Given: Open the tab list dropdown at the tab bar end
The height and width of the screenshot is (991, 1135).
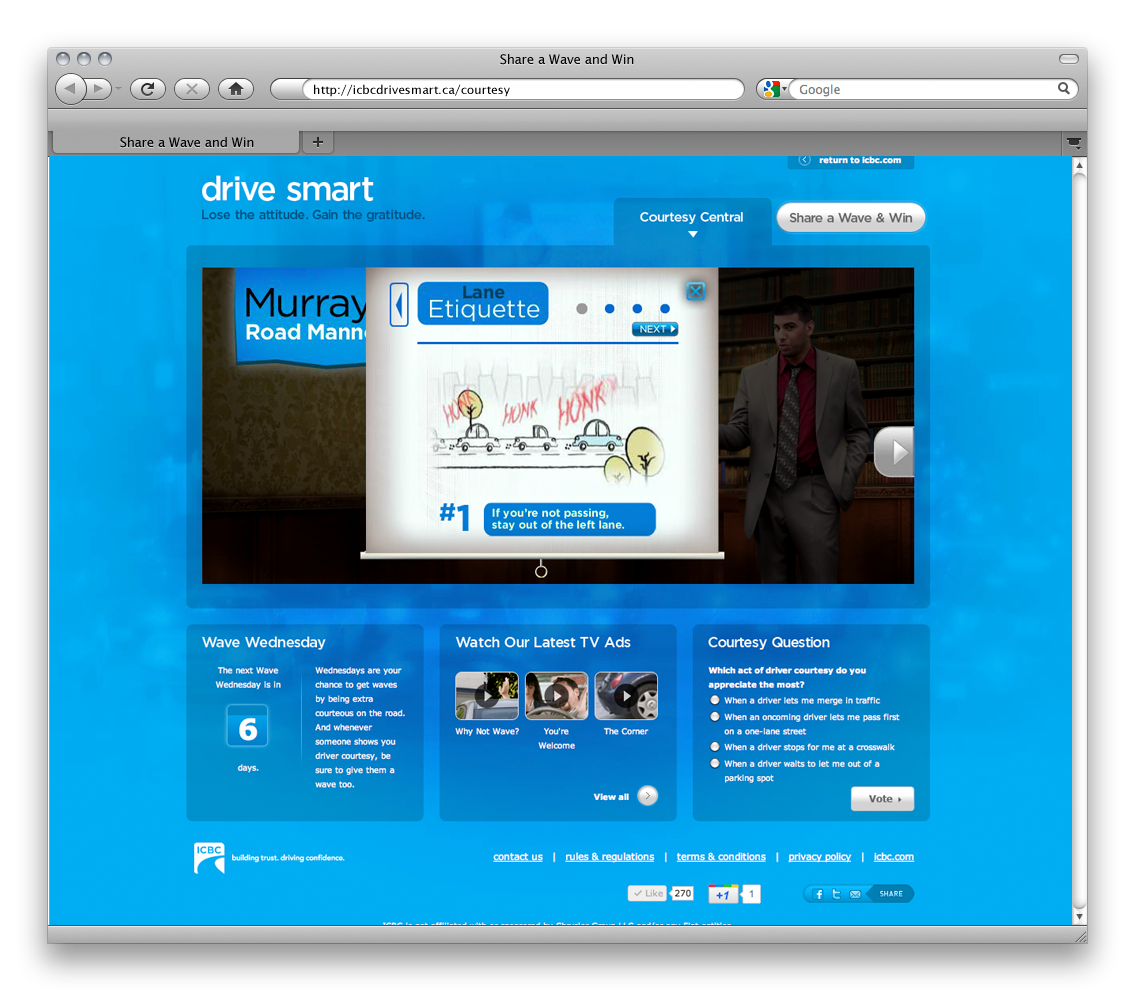Looking at the screenshot, I should 1073,143.
